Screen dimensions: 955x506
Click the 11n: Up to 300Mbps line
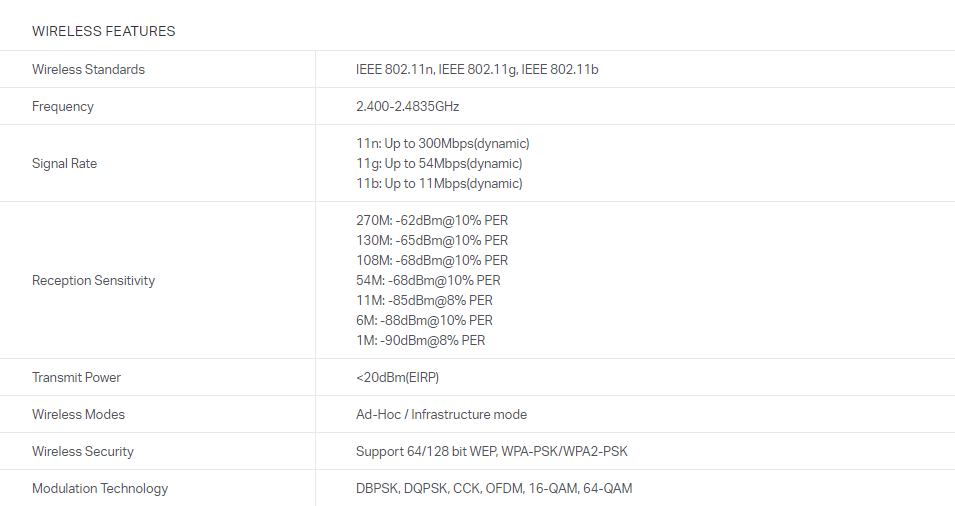(x=442, y=143)
